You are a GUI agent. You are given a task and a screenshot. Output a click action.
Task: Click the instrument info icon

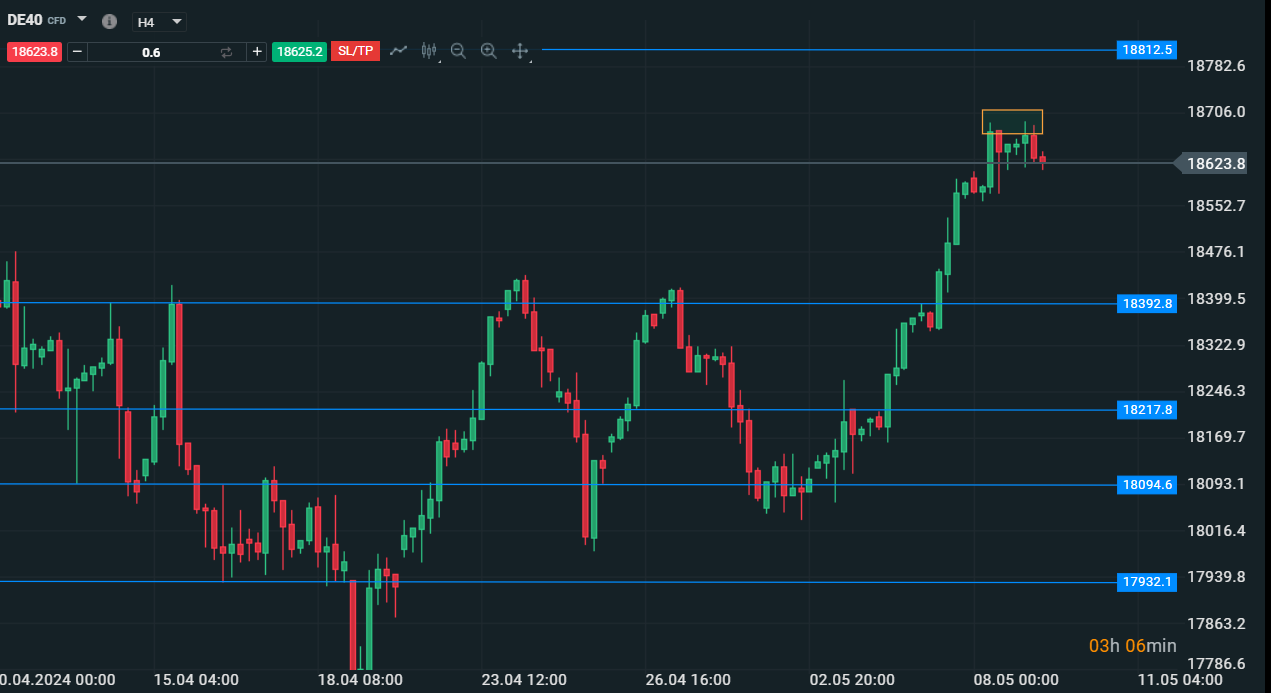[x=110, y=22]
